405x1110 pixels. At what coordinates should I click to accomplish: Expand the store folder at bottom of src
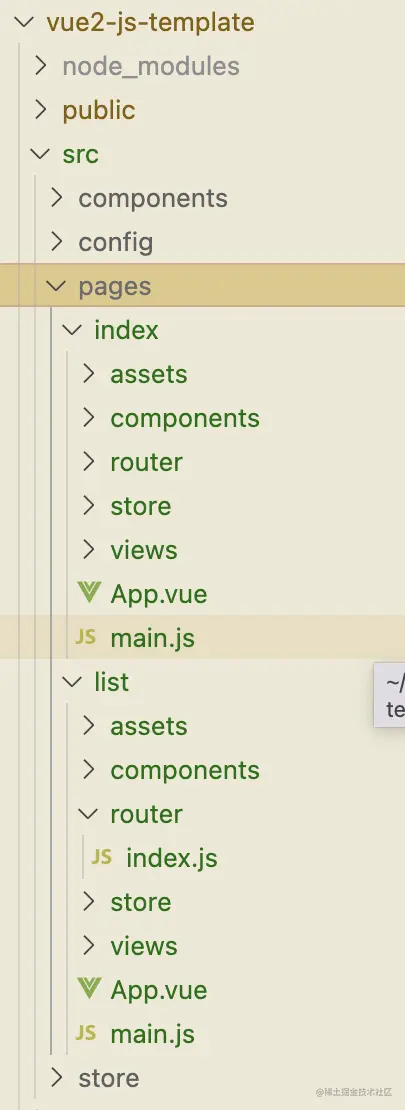[x=57, y=1077]
